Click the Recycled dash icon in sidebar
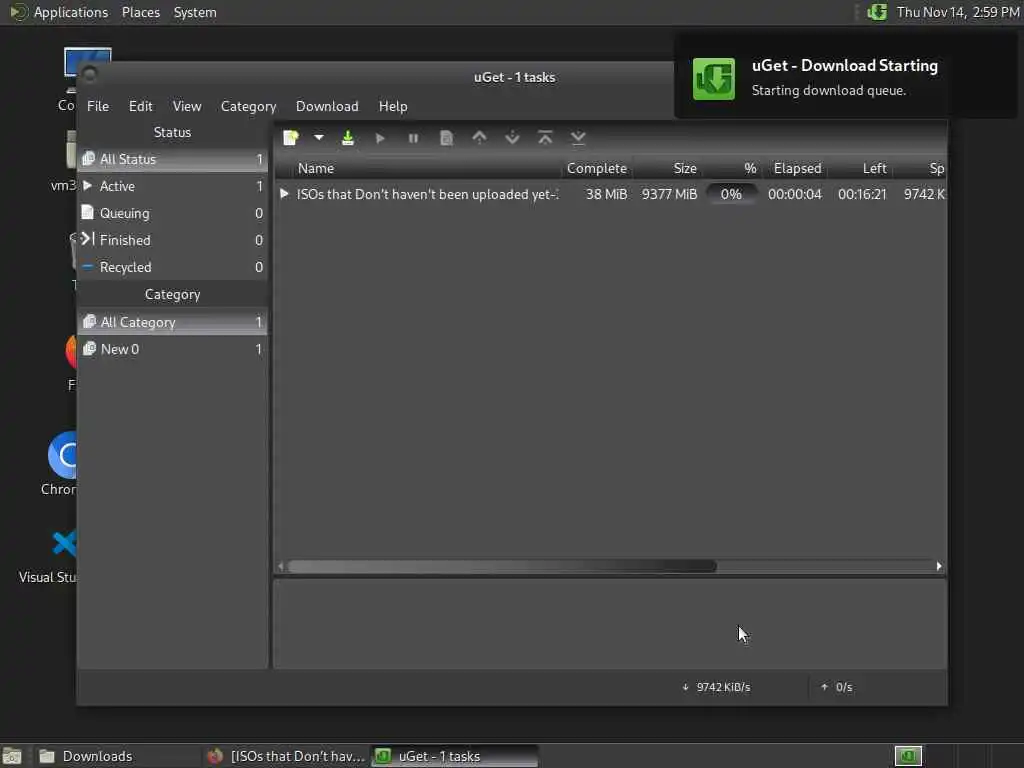 (x=88, y=266)
